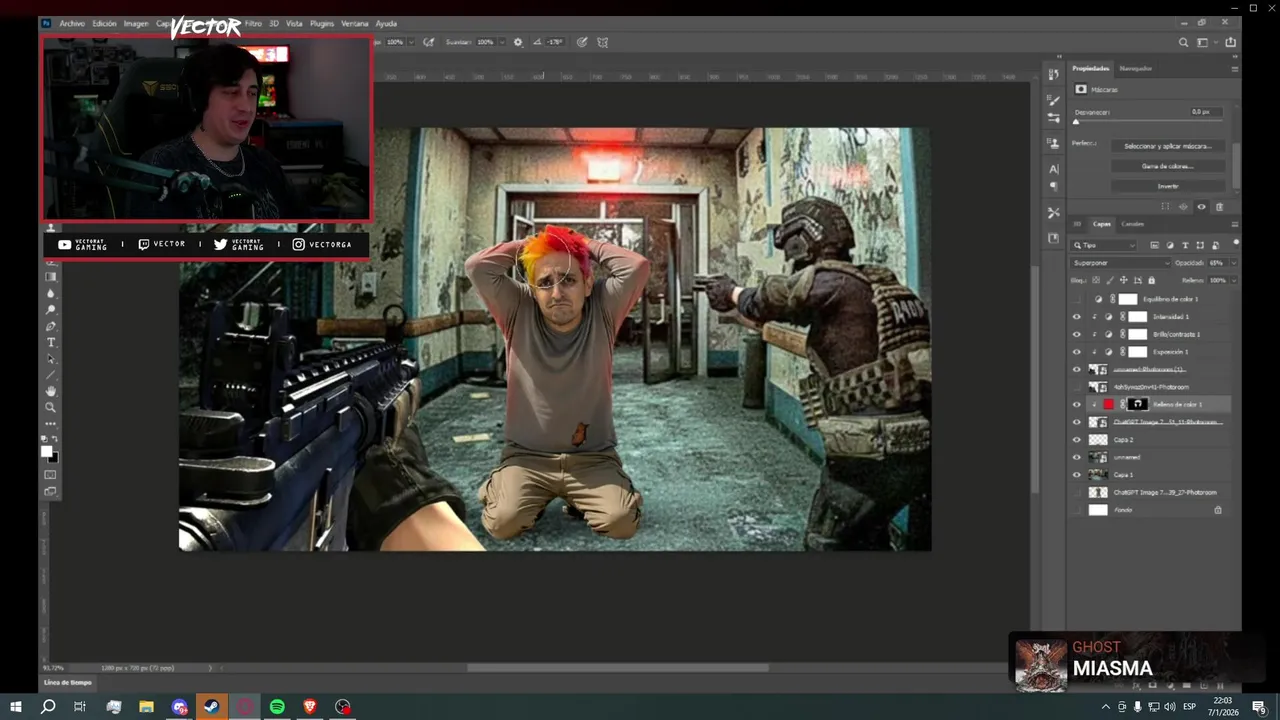The image size is (1280, 720).
Task: Hide the Relleno de color 1 layer
Action: 1077,405
